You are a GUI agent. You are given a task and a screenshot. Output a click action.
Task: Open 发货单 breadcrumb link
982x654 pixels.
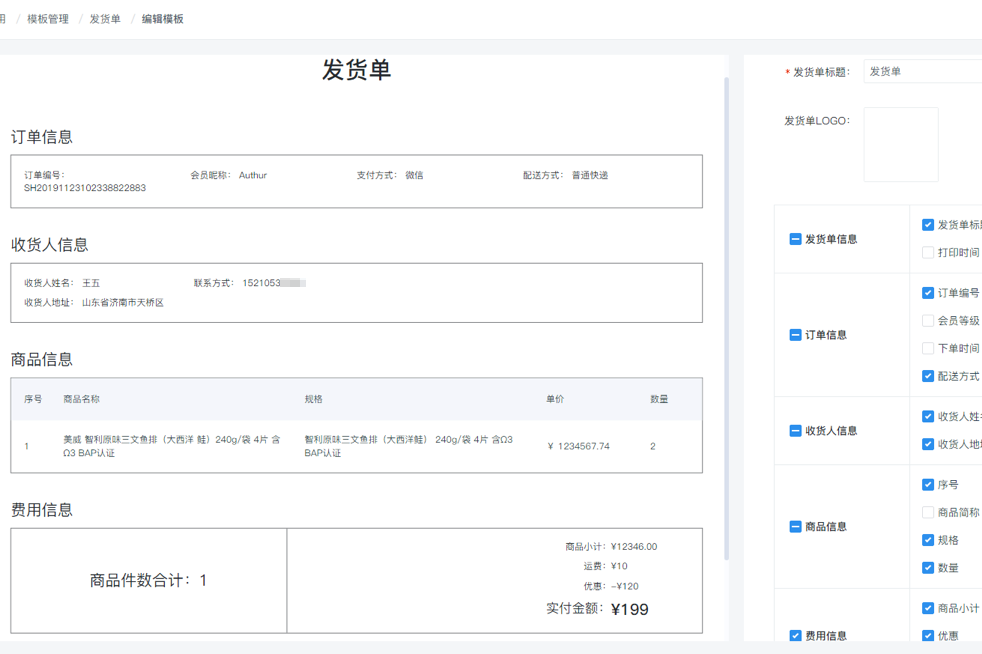(105, 19)
